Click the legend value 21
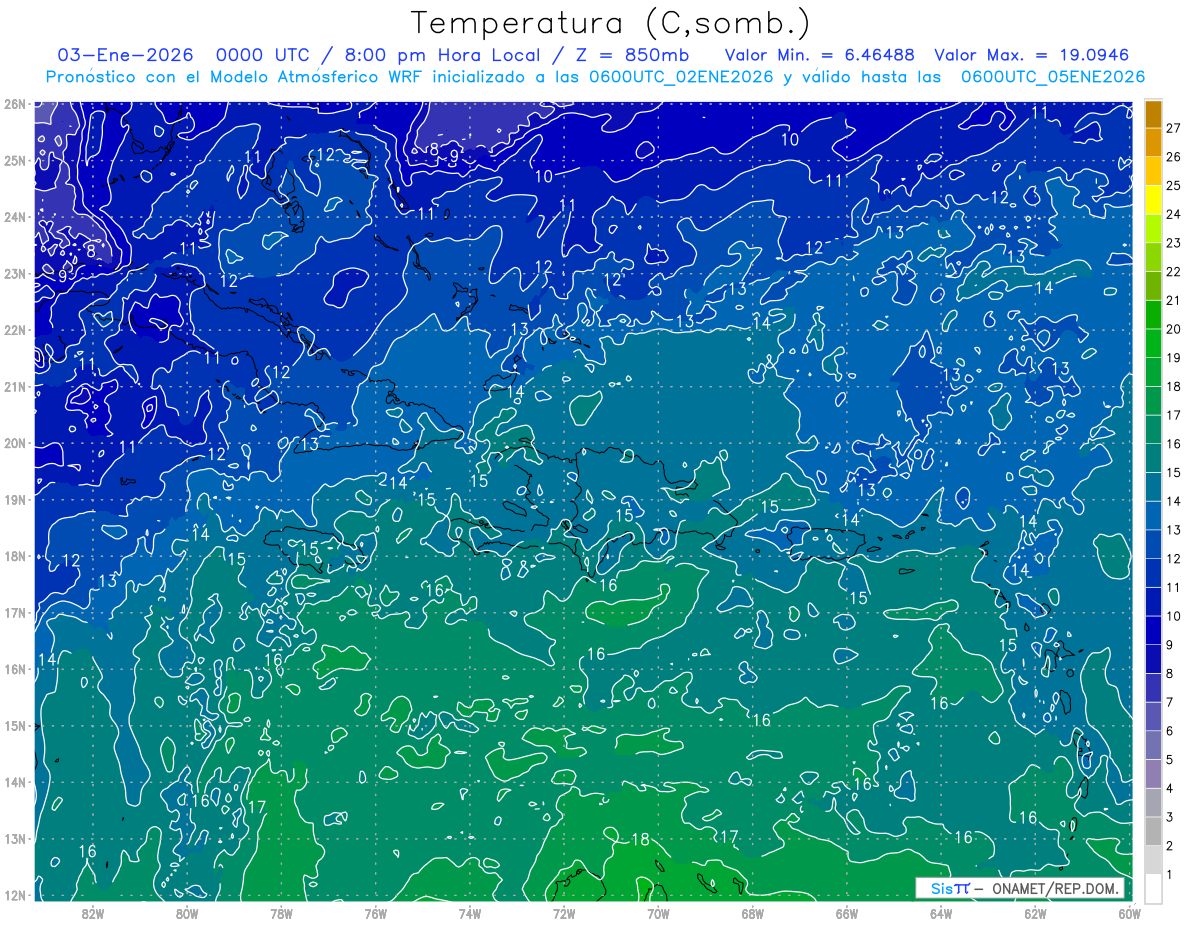The image size is (1200, 927). (1173, 300)
